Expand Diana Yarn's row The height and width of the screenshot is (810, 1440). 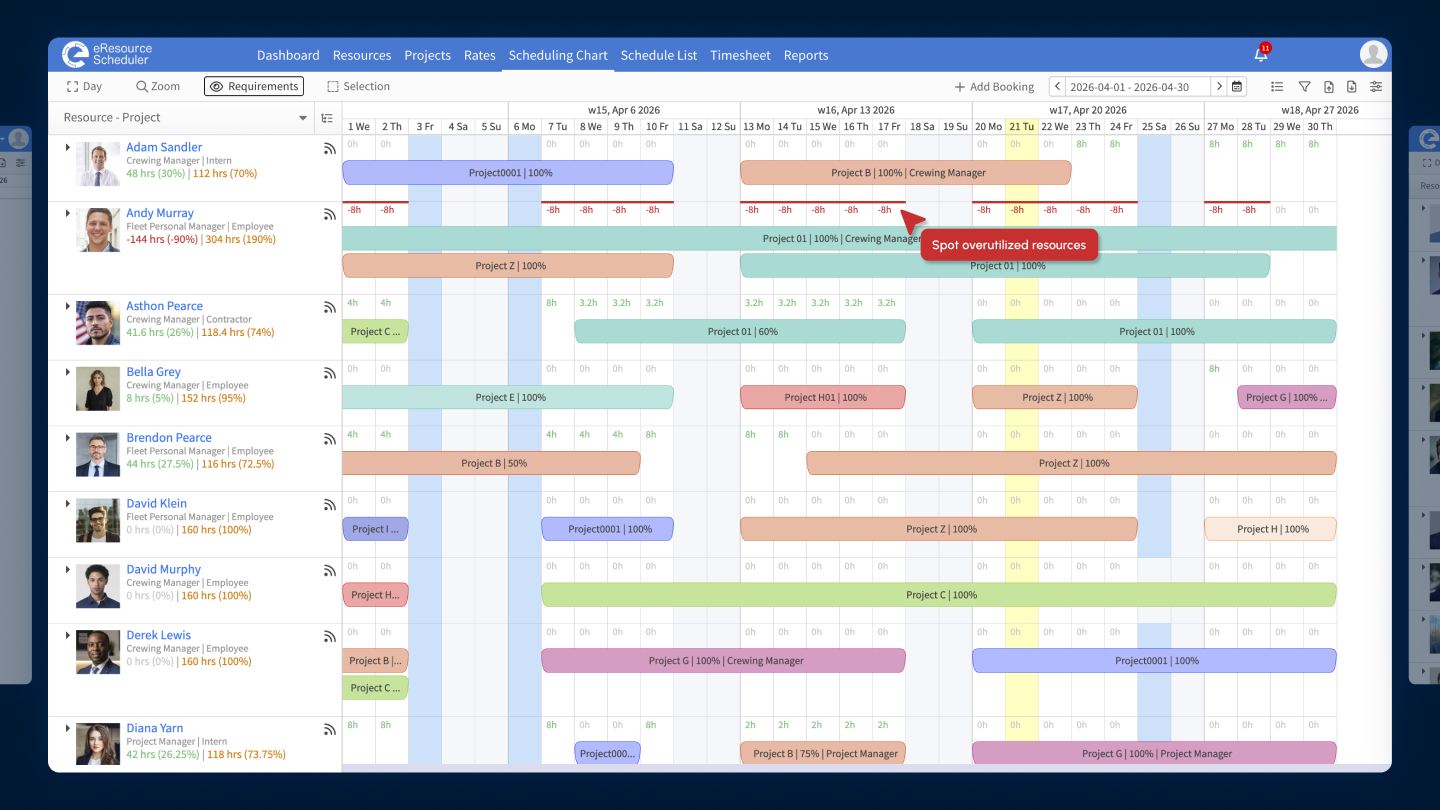click(x=68, y=729)
